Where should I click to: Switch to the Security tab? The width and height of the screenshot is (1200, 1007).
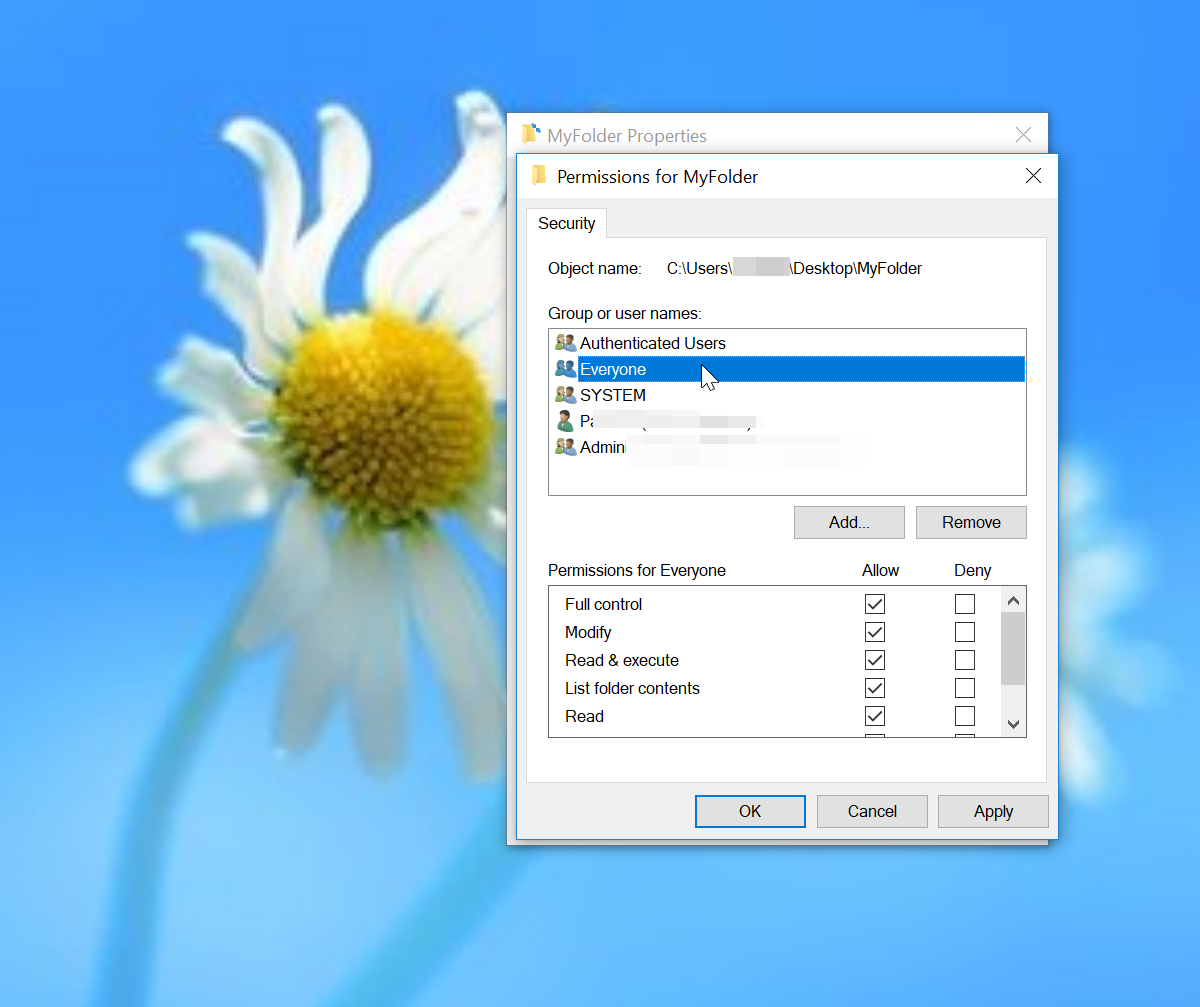566,223
